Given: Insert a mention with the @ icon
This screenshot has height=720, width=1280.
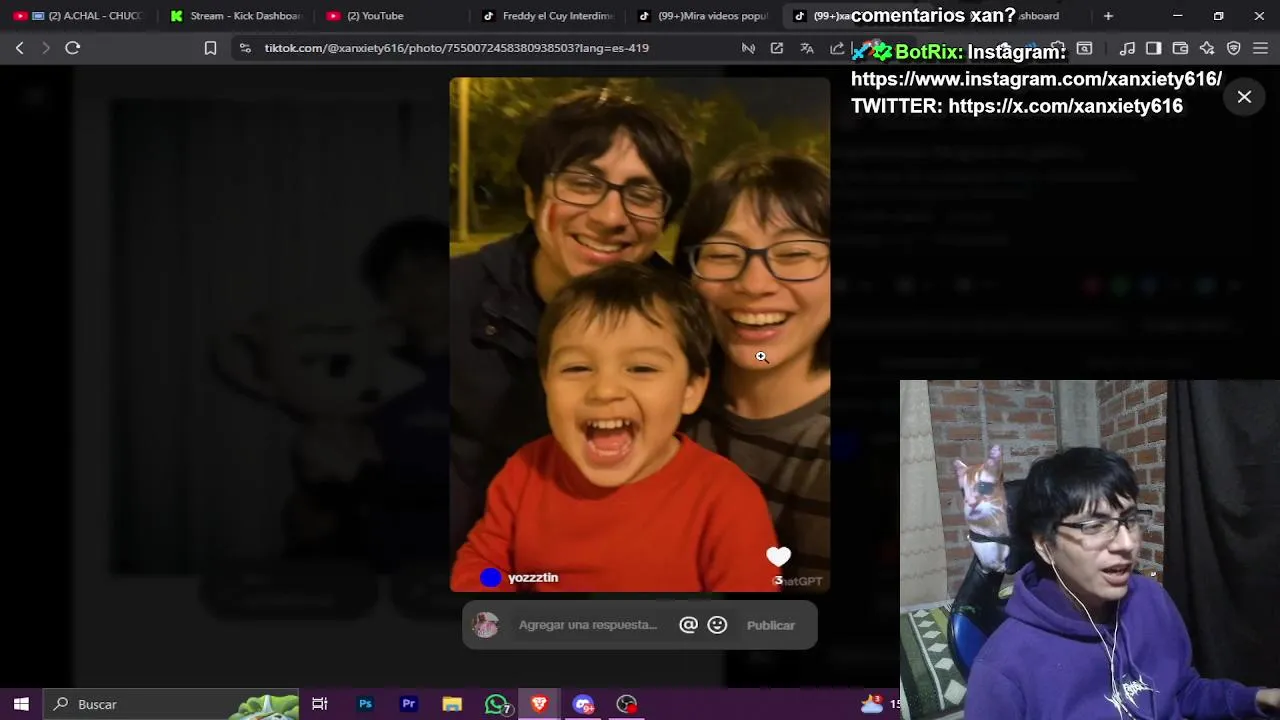Looking at the screenshot, I should tap(688, 625).
